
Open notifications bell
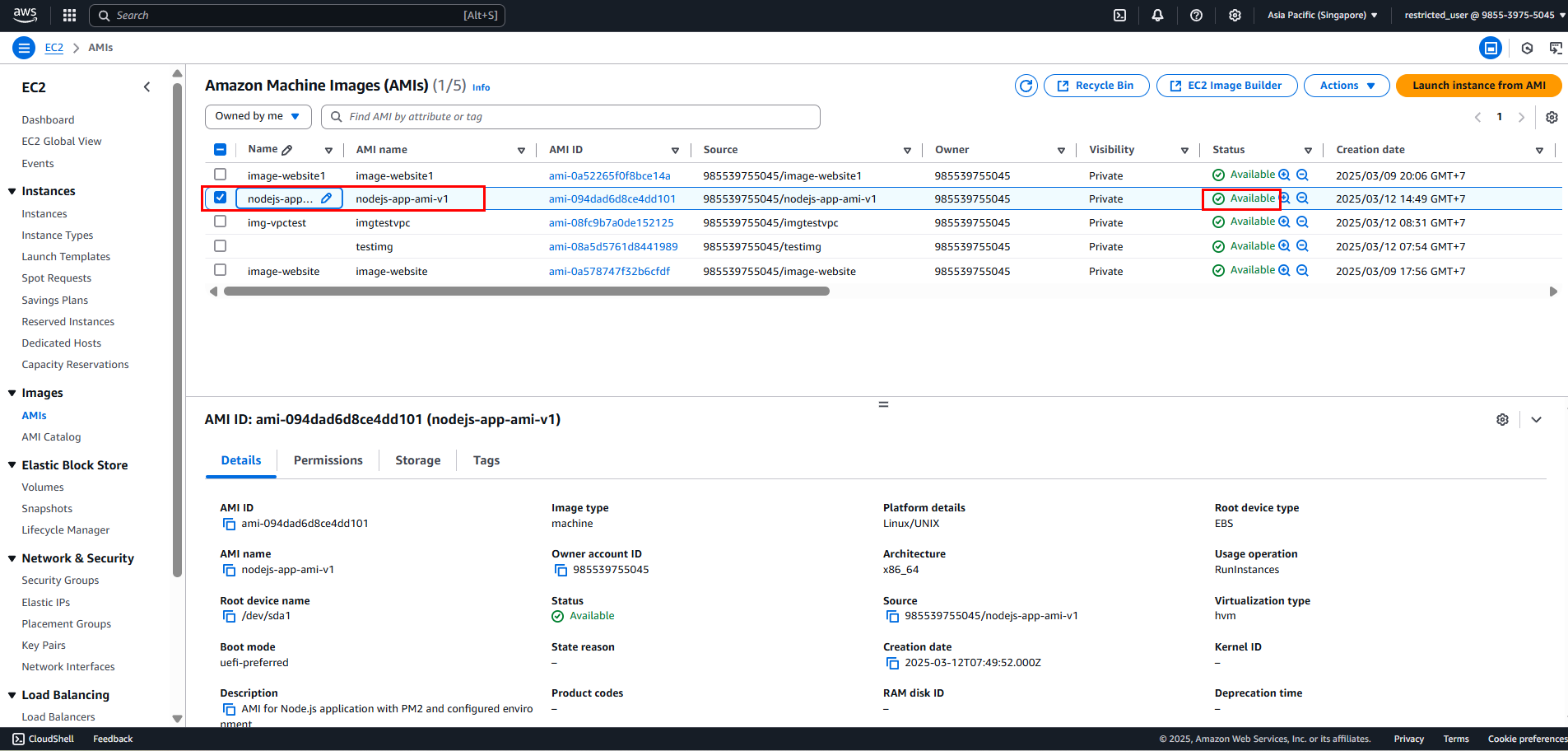tap(1157, 15)
